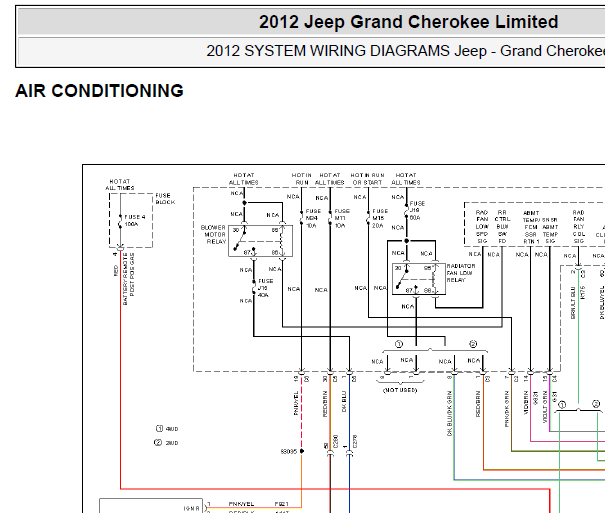Viewport: 605px width, 513px height.
Task: Click the "BRN/LT BLU" wire label
Action: pyautogui.click(x=573, y=303)
